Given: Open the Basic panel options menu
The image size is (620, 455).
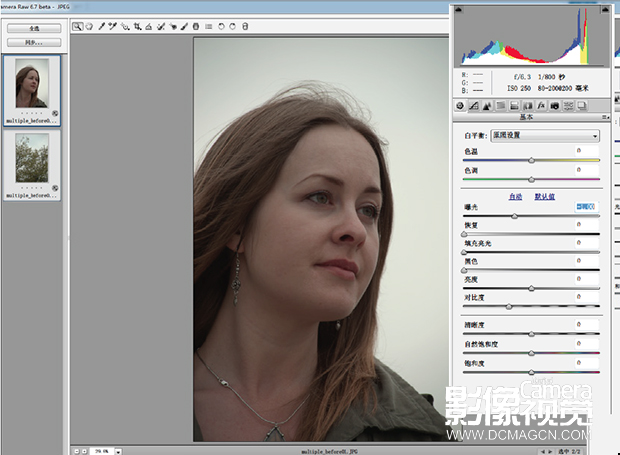Looking at the screenshot, I should (x=605, y=117).
